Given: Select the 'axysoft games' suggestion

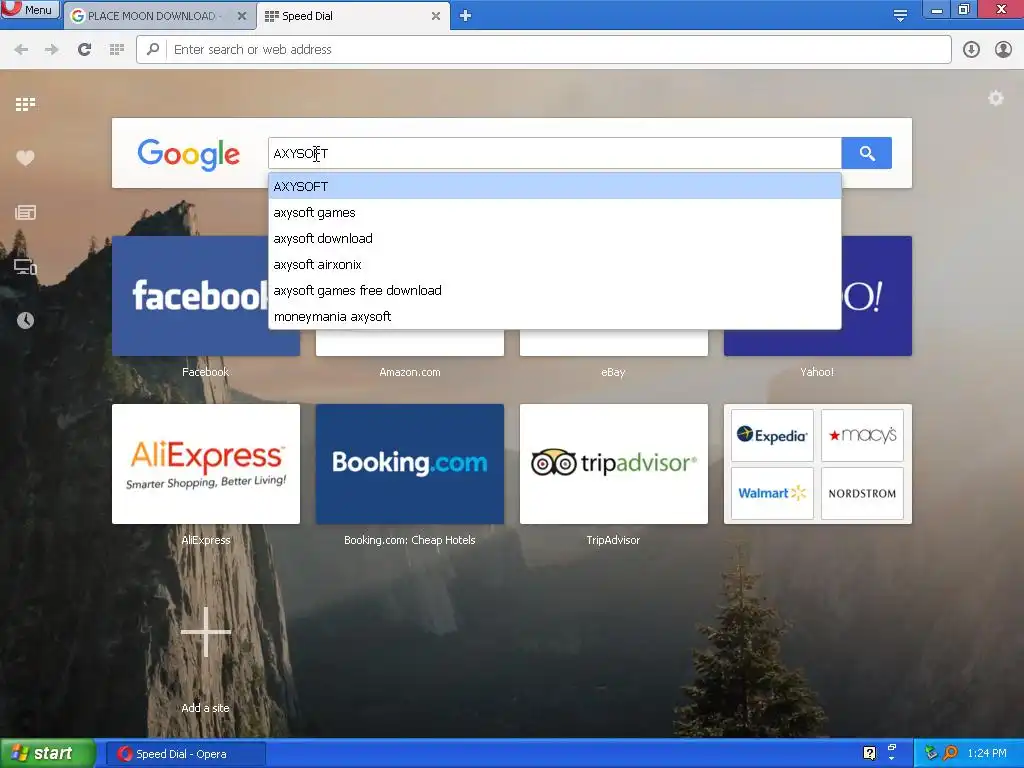Looking at the screenshot, I should pyautogui.click(x=554, y=213).
